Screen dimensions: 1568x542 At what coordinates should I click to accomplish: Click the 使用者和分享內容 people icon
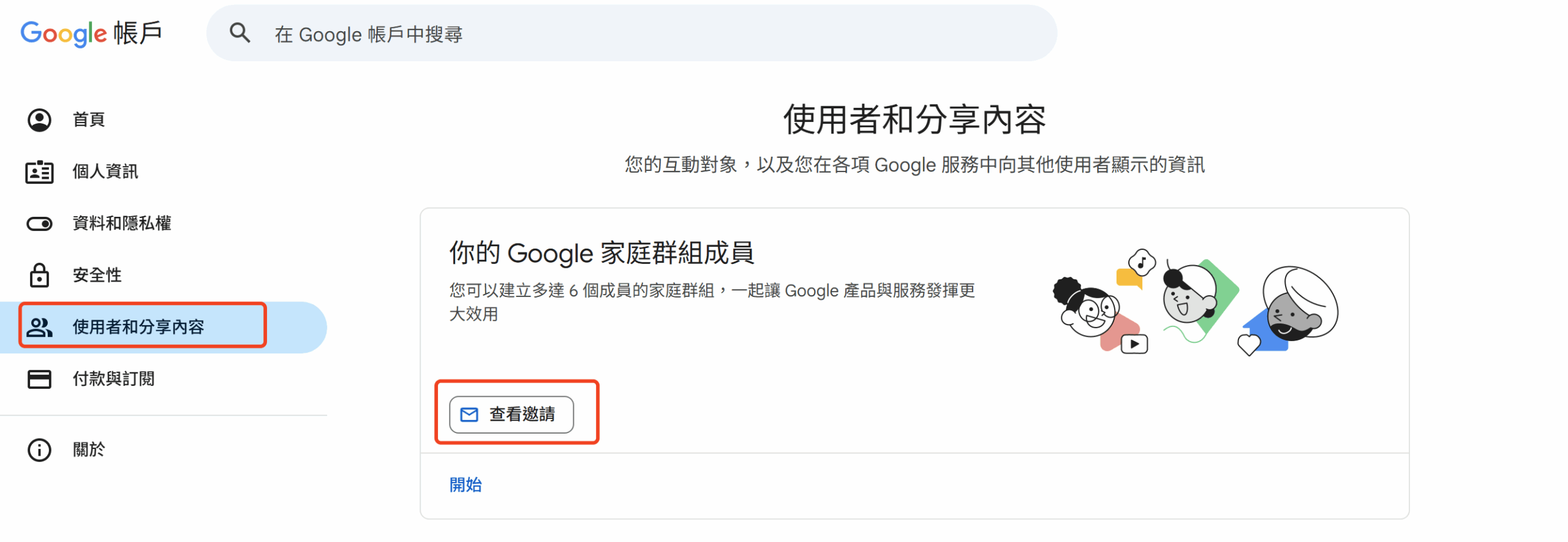point(39,327)
